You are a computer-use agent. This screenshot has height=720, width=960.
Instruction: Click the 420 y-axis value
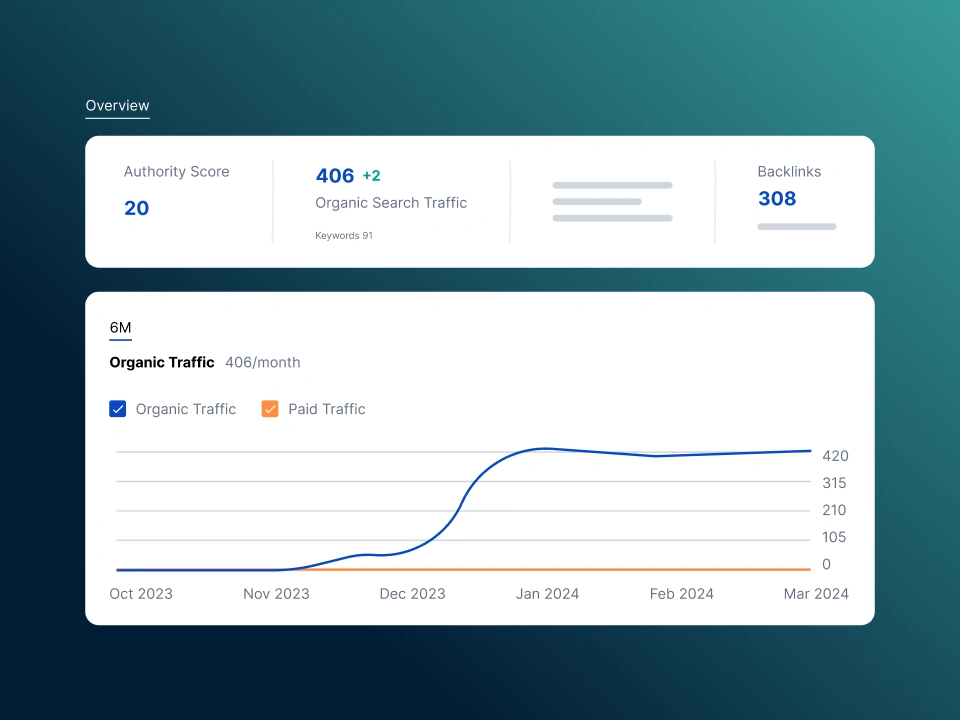point(835,456)
